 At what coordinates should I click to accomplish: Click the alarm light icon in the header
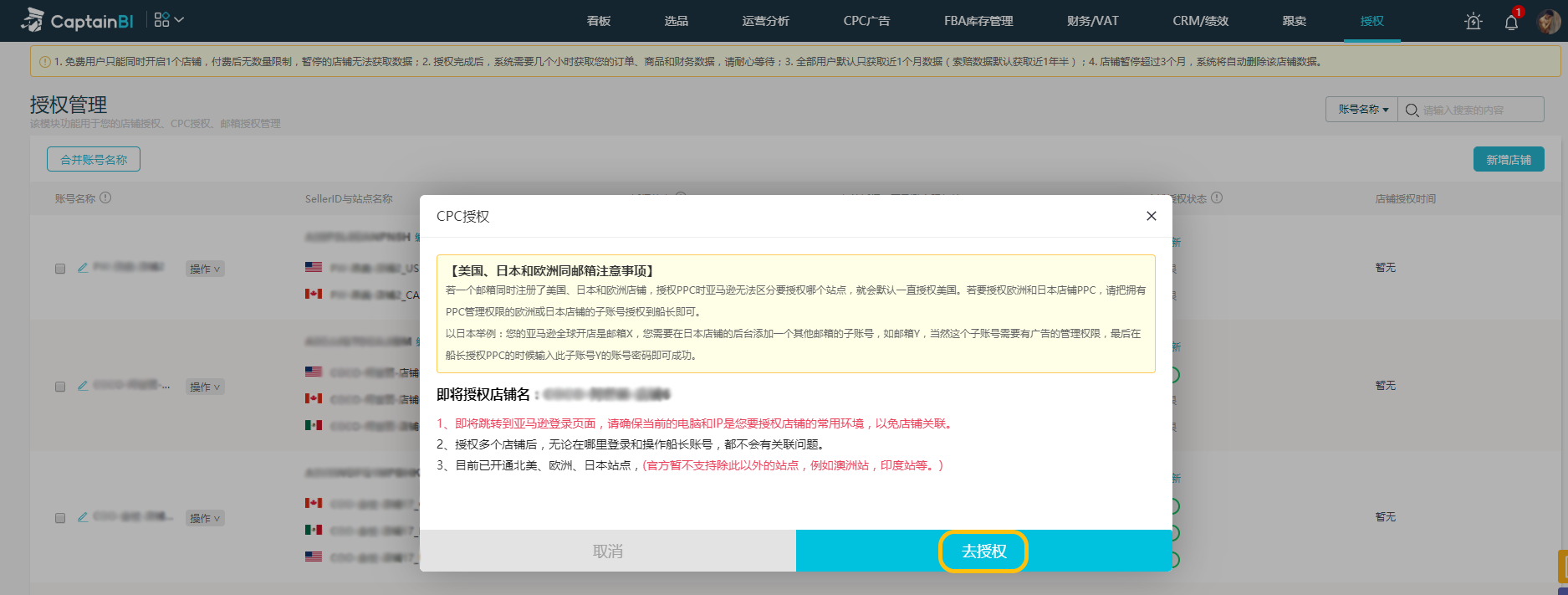1474,22
